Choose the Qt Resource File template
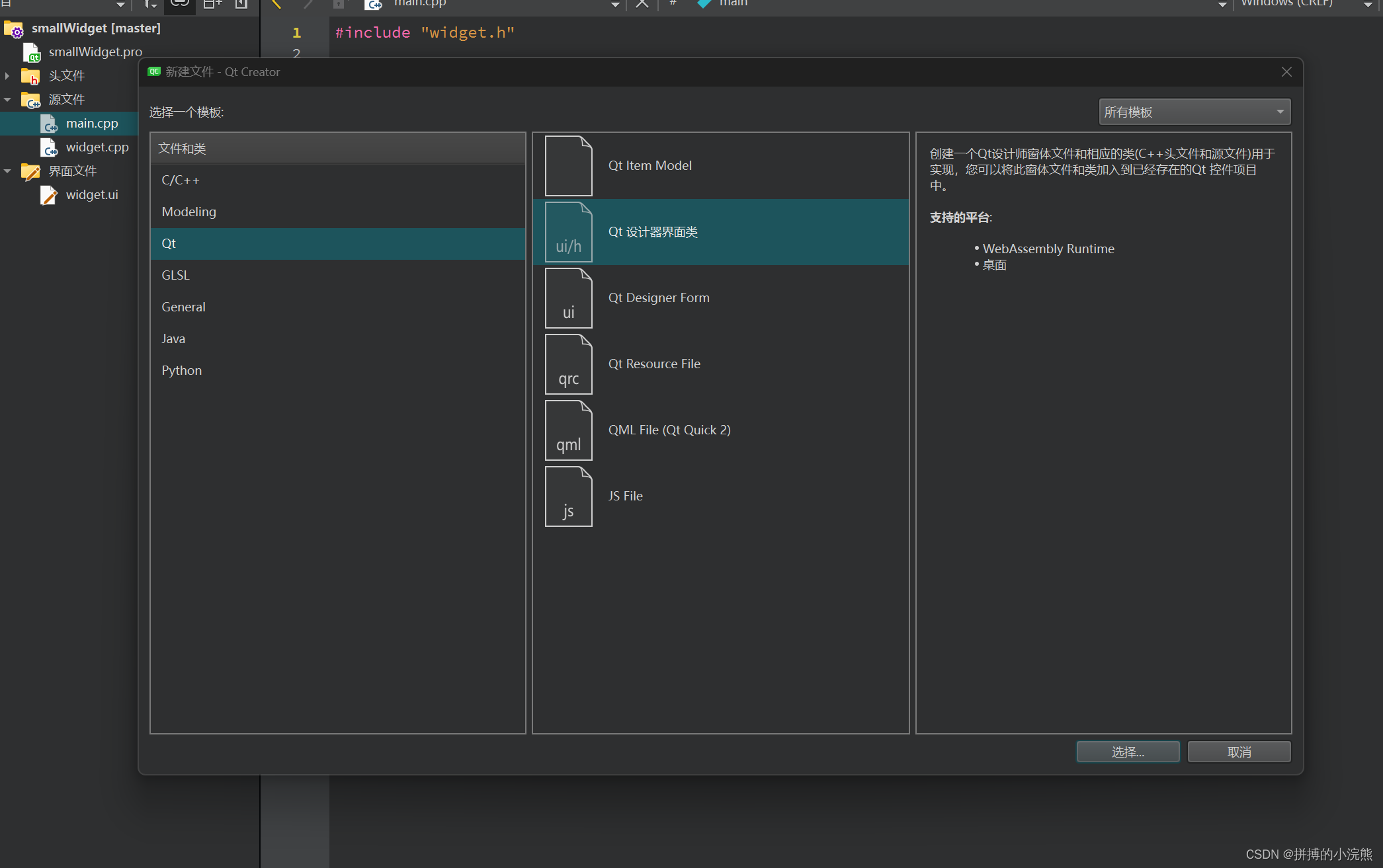1383x868 pixels. [721, 364]
